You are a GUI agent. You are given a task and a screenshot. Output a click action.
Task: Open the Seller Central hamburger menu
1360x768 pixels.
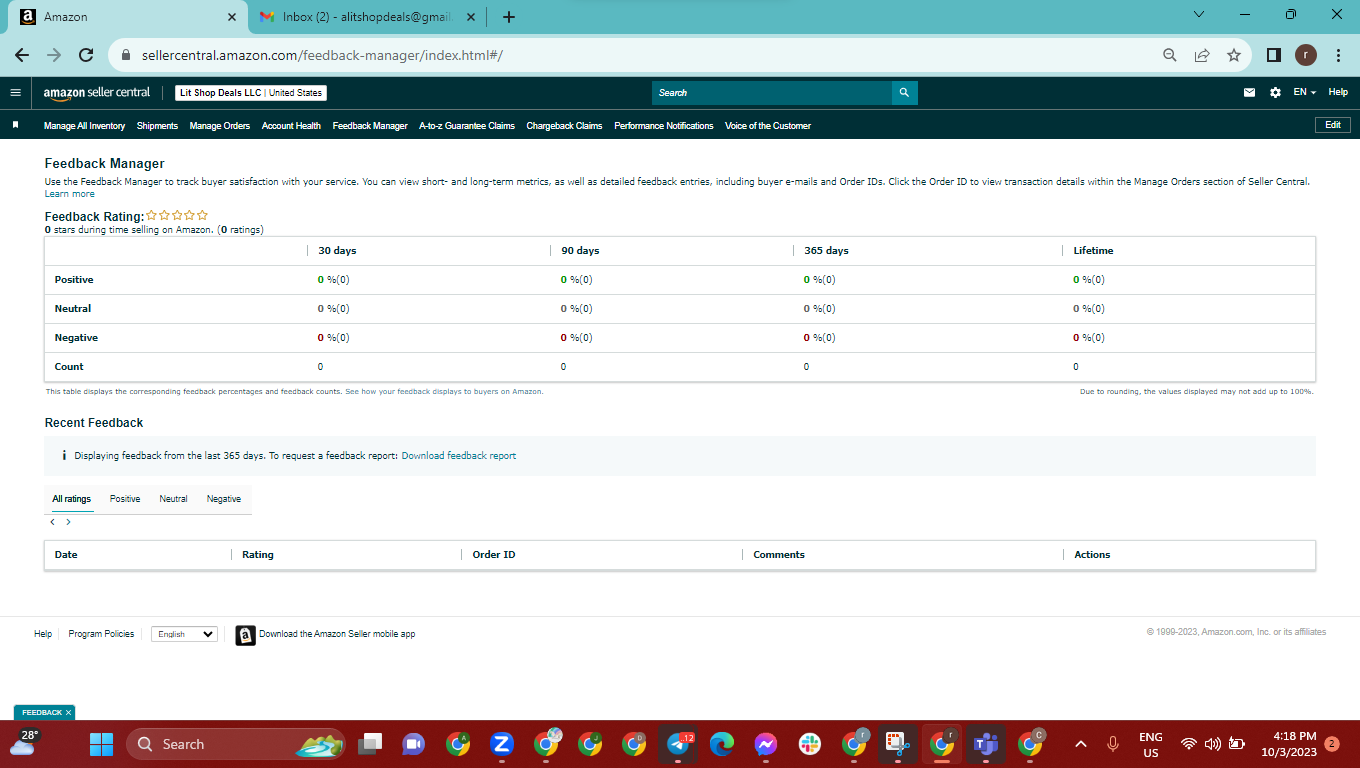coord(15,93)
